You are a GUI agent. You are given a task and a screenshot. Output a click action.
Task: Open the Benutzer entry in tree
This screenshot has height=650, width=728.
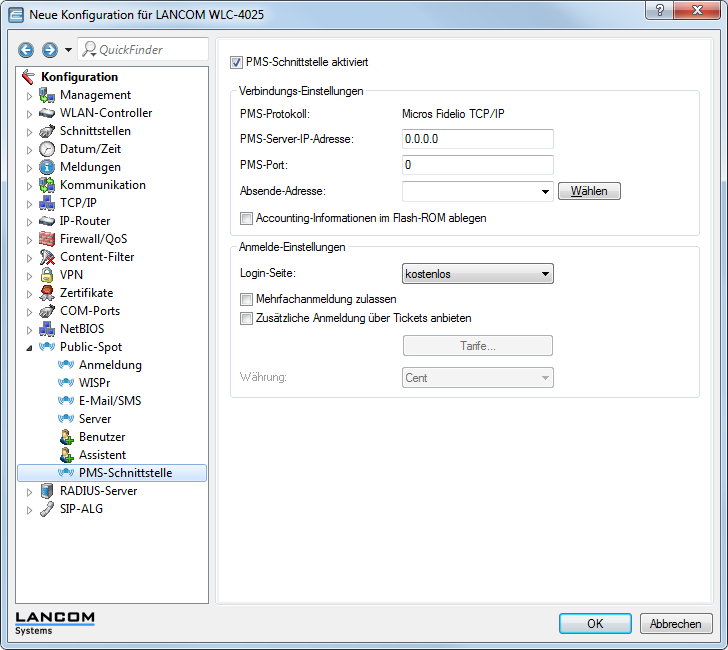(101, 437)
